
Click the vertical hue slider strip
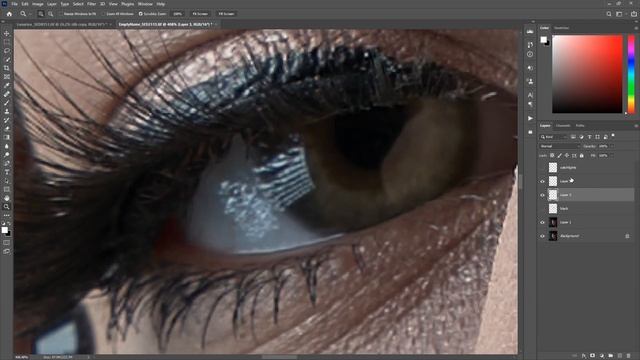click(x=631, y=74)
